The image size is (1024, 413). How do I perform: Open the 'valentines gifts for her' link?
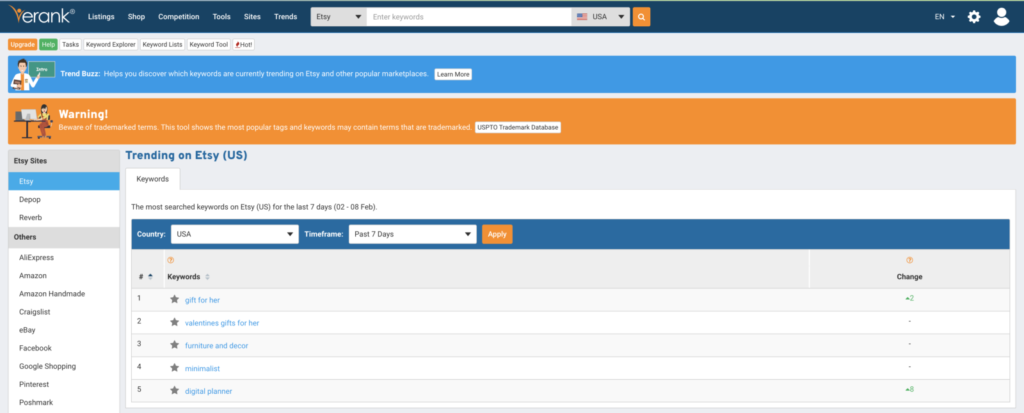[x=222, y=323]
